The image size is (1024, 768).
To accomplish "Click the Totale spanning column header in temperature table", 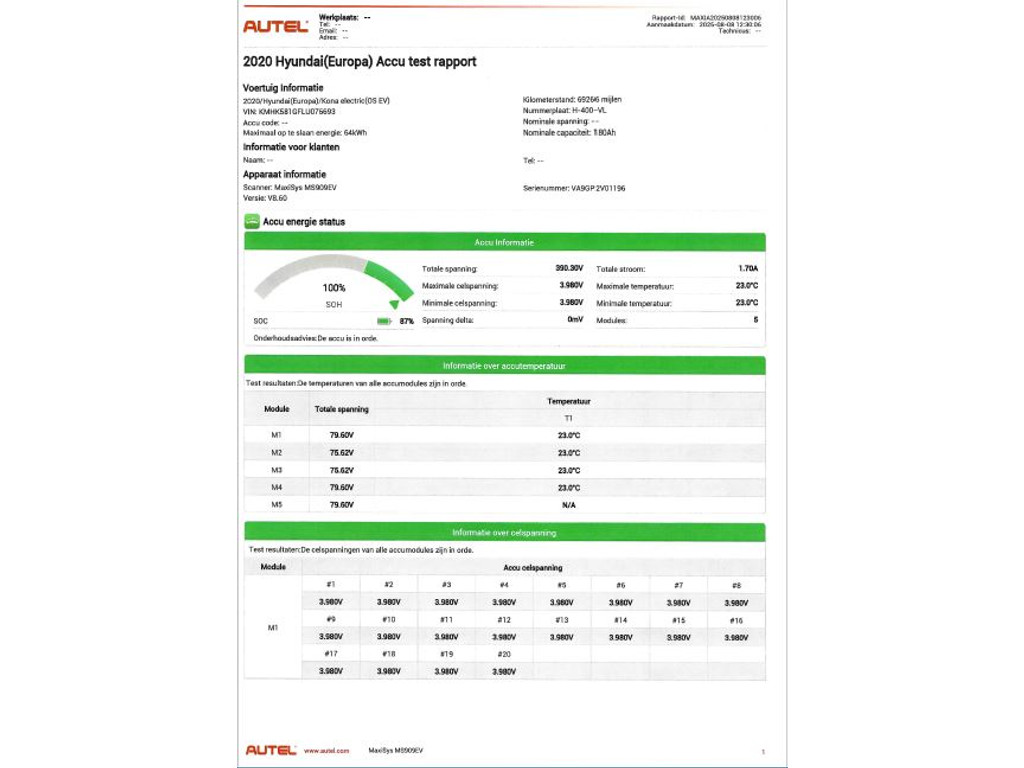I will pyautogui.click(x=342, y=409).
